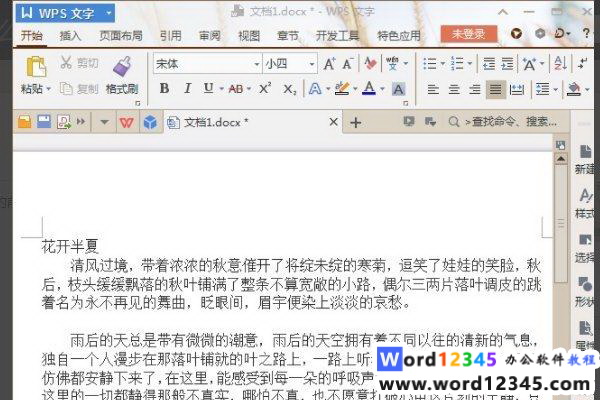Click the Cut (剪切) scissors button

[78, 63]
